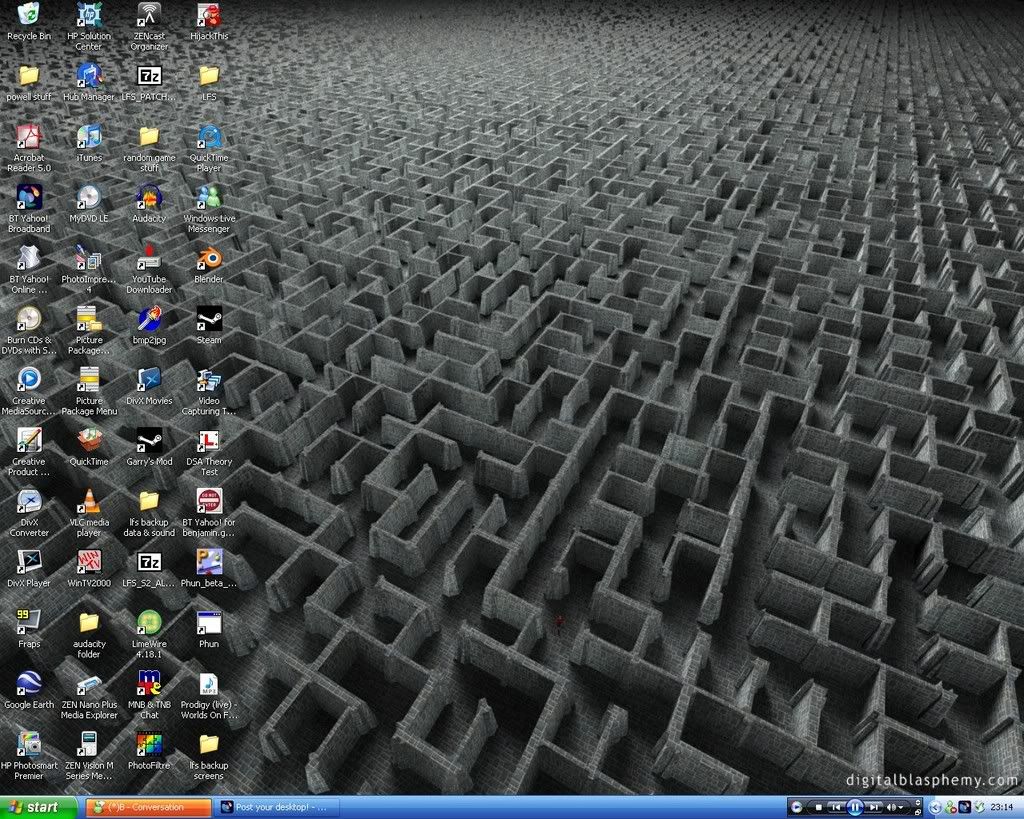Screen dimensions: 1024x819
Task: Click the Fraps desktop icon
Action: [x=29, y=623]
